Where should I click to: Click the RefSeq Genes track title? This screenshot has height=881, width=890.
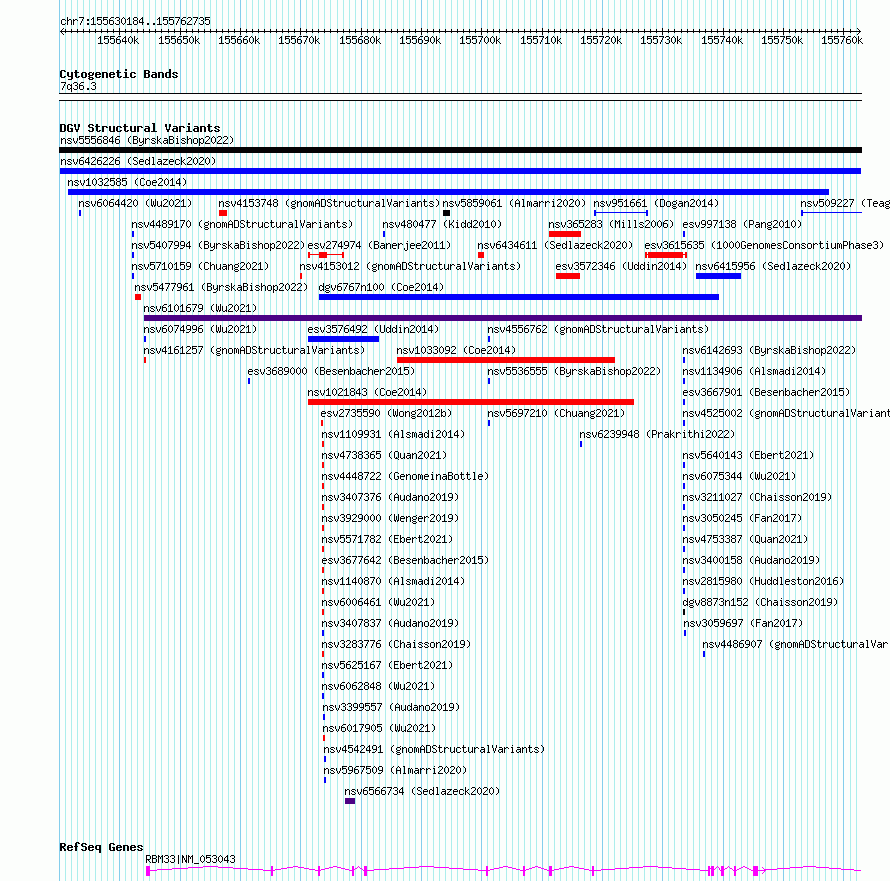101,847
